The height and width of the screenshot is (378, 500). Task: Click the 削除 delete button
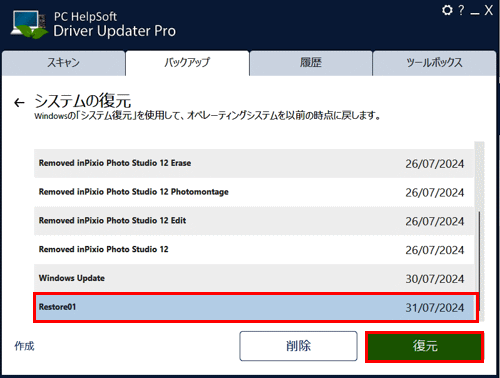click(x=298, y=346)
